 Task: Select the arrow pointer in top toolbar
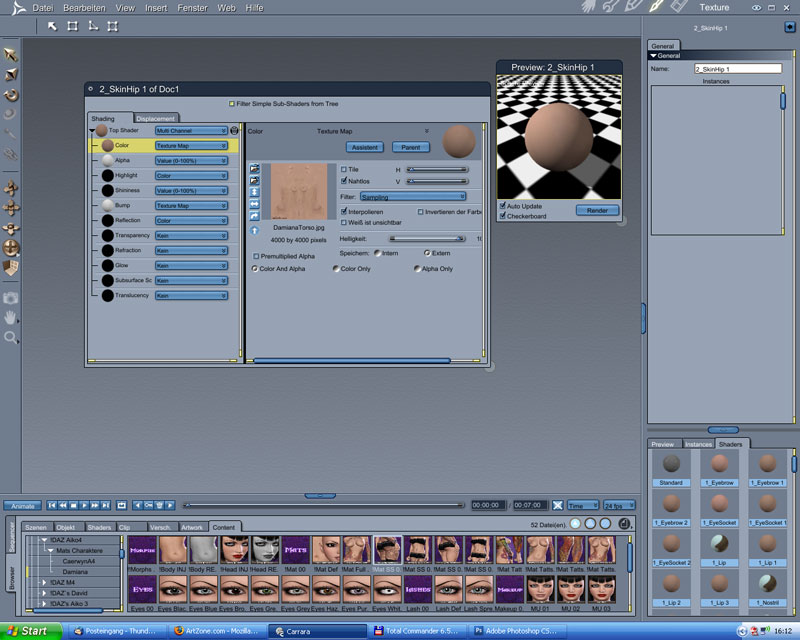pyautogui.click(x=52, y=26)
